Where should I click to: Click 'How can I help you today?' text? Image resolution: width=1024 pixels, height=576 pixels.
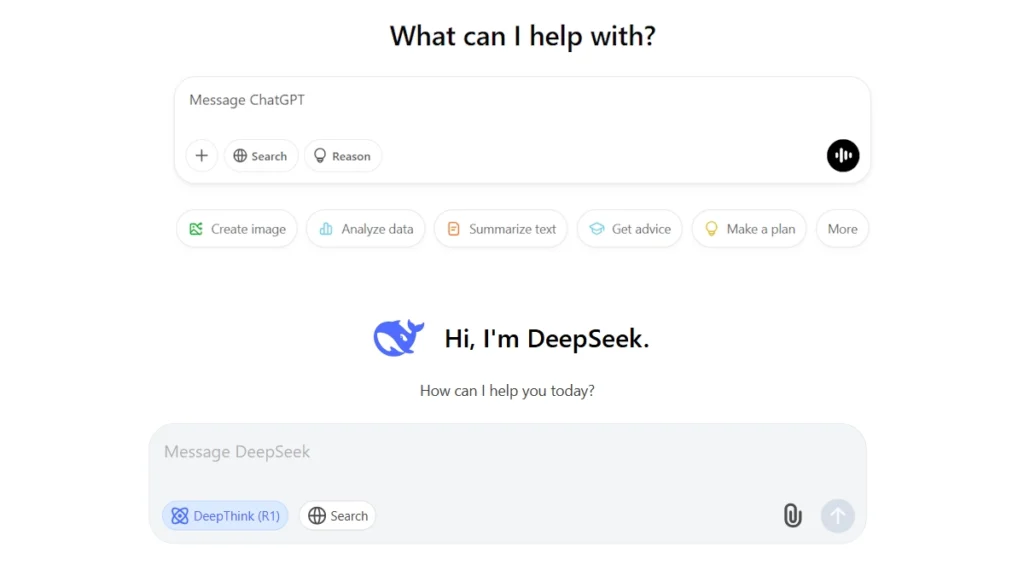tap(507, 391)
